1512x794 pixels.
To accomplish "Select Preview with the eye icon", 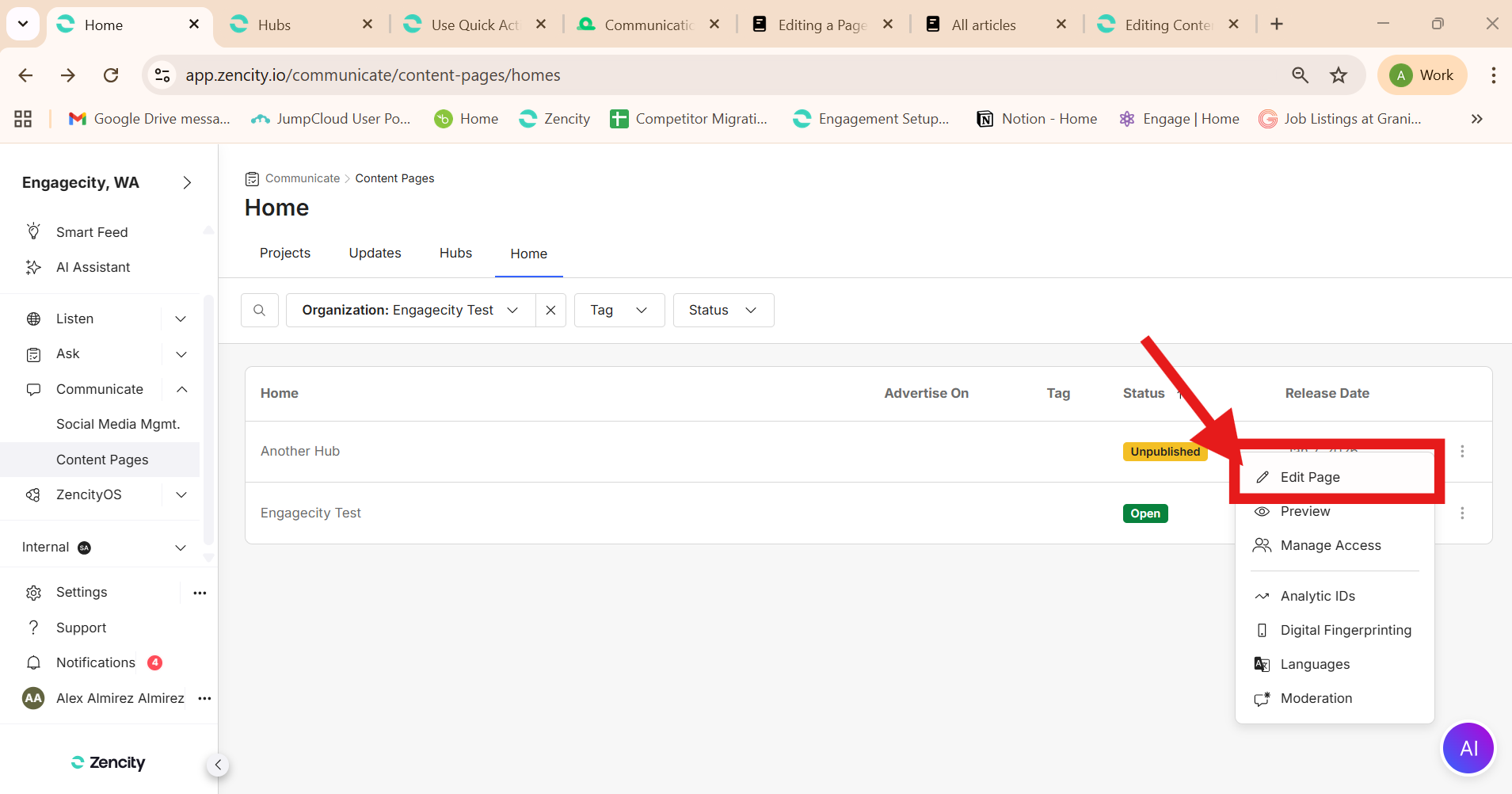I will (x=1304, y=512).
